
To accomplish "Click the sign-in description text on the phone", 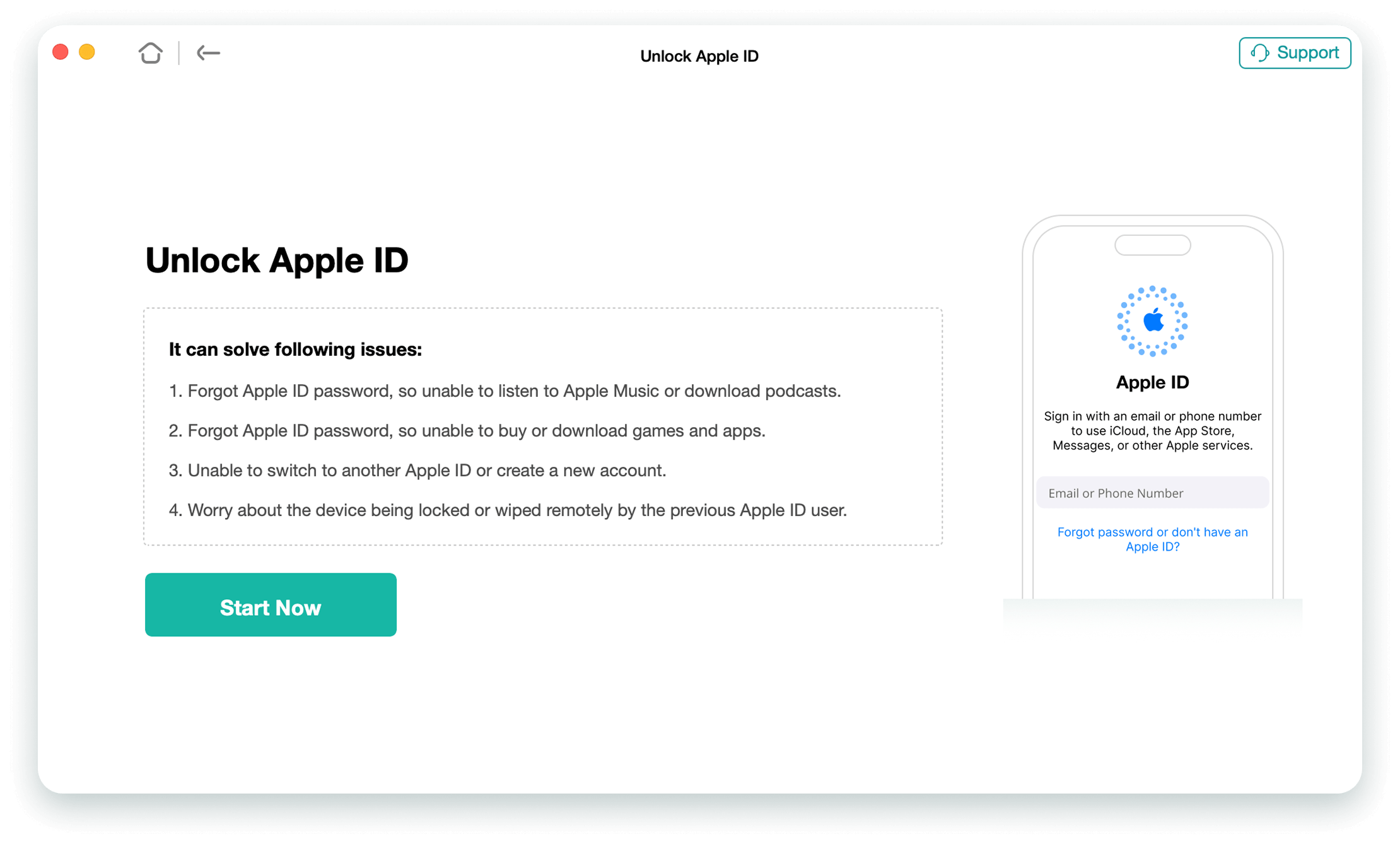I will pos(1152,431).
